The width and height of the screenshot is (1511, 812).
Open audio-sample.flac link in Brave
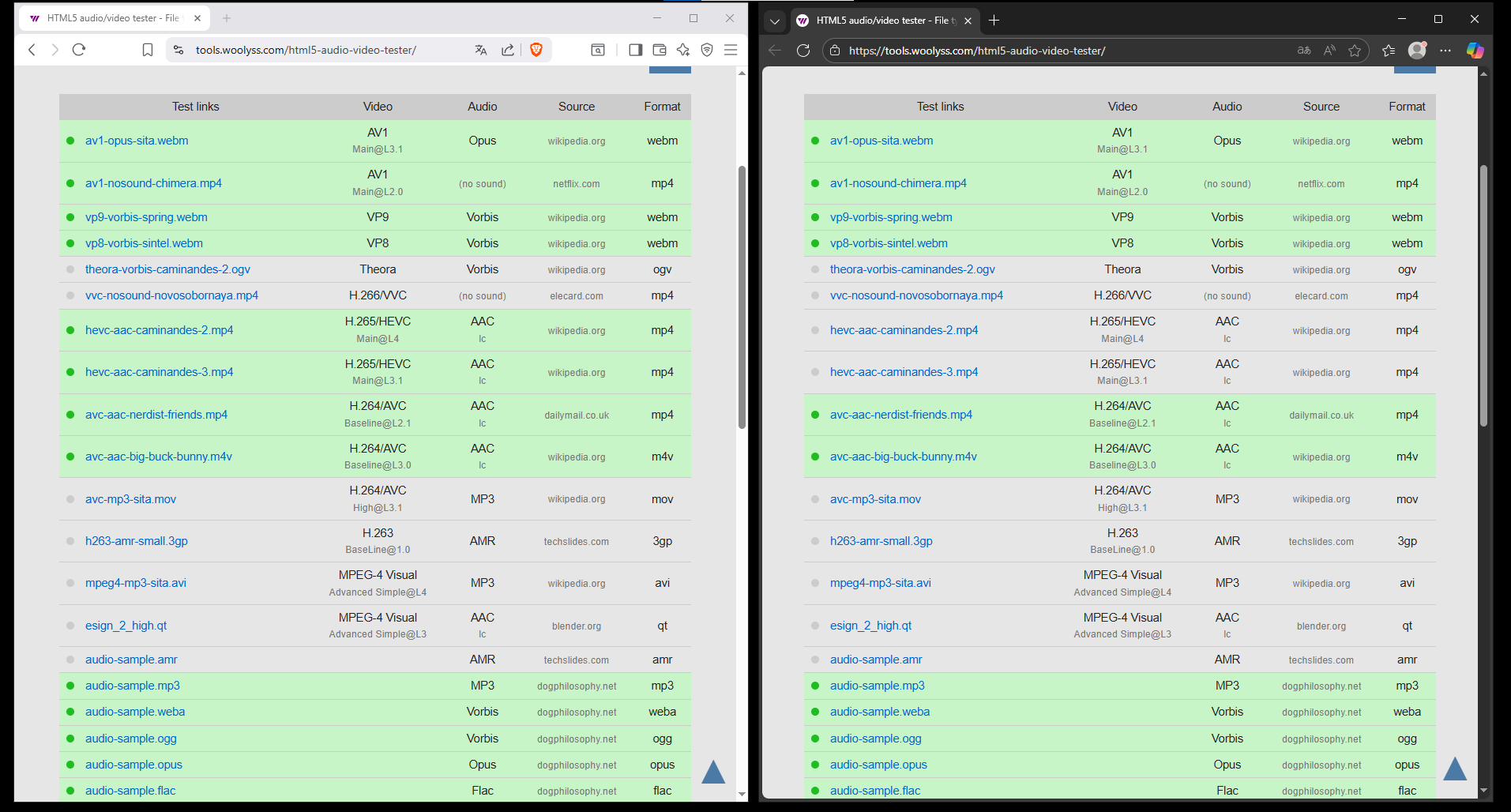tap(130, 791)
